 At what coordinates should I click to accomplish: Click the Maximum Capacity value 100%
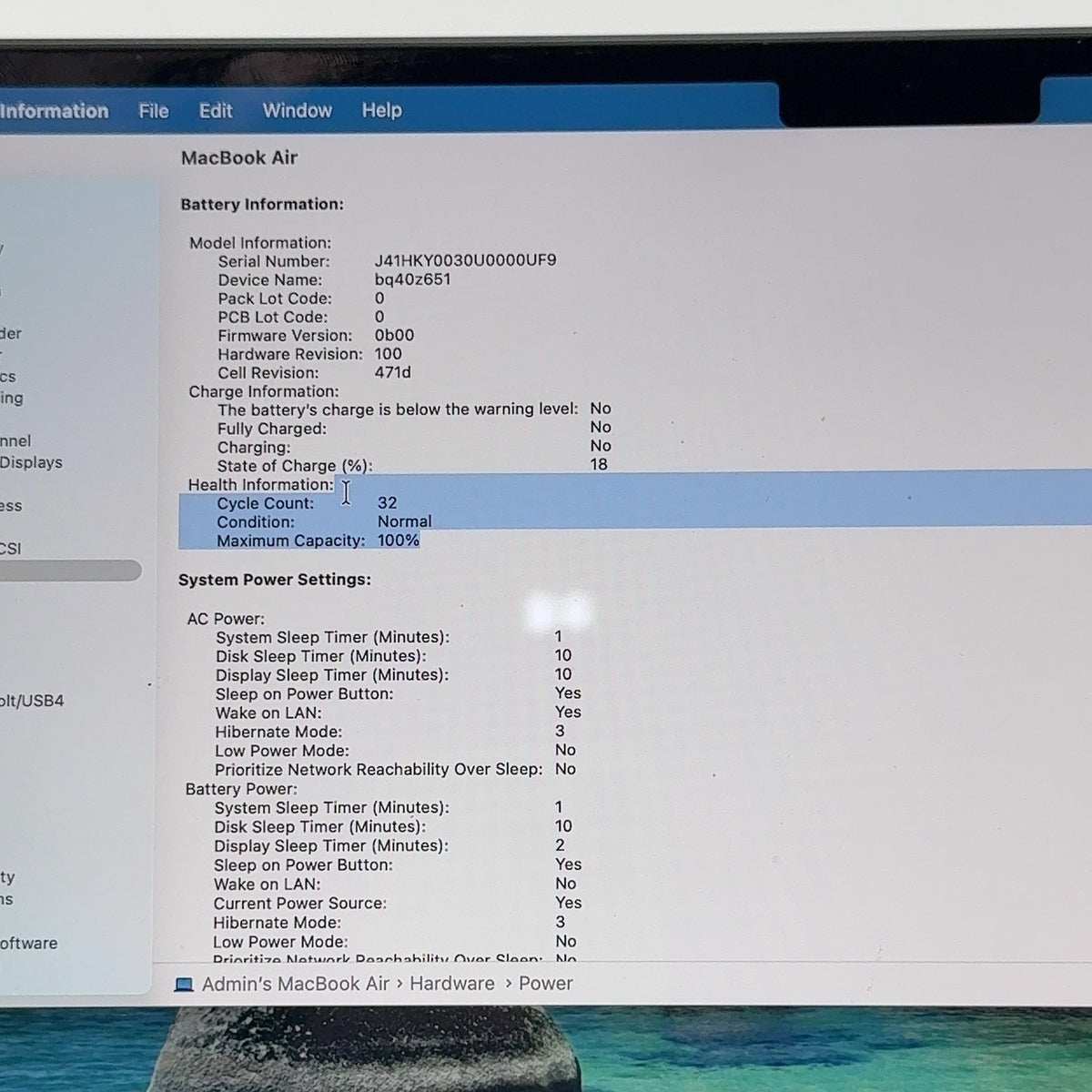coord(398,541)
